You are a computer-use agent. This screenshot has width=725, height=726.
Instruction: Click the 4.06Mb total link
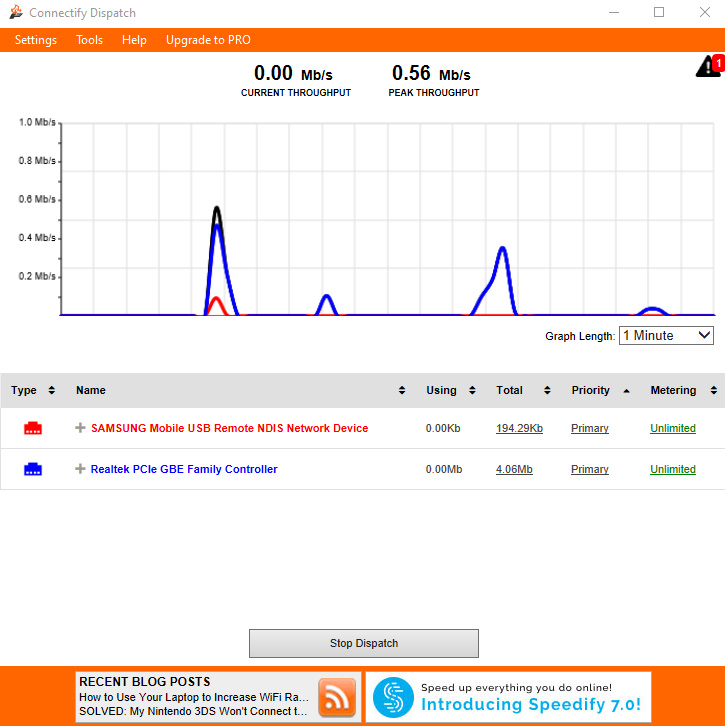click(x=514, y=469)
